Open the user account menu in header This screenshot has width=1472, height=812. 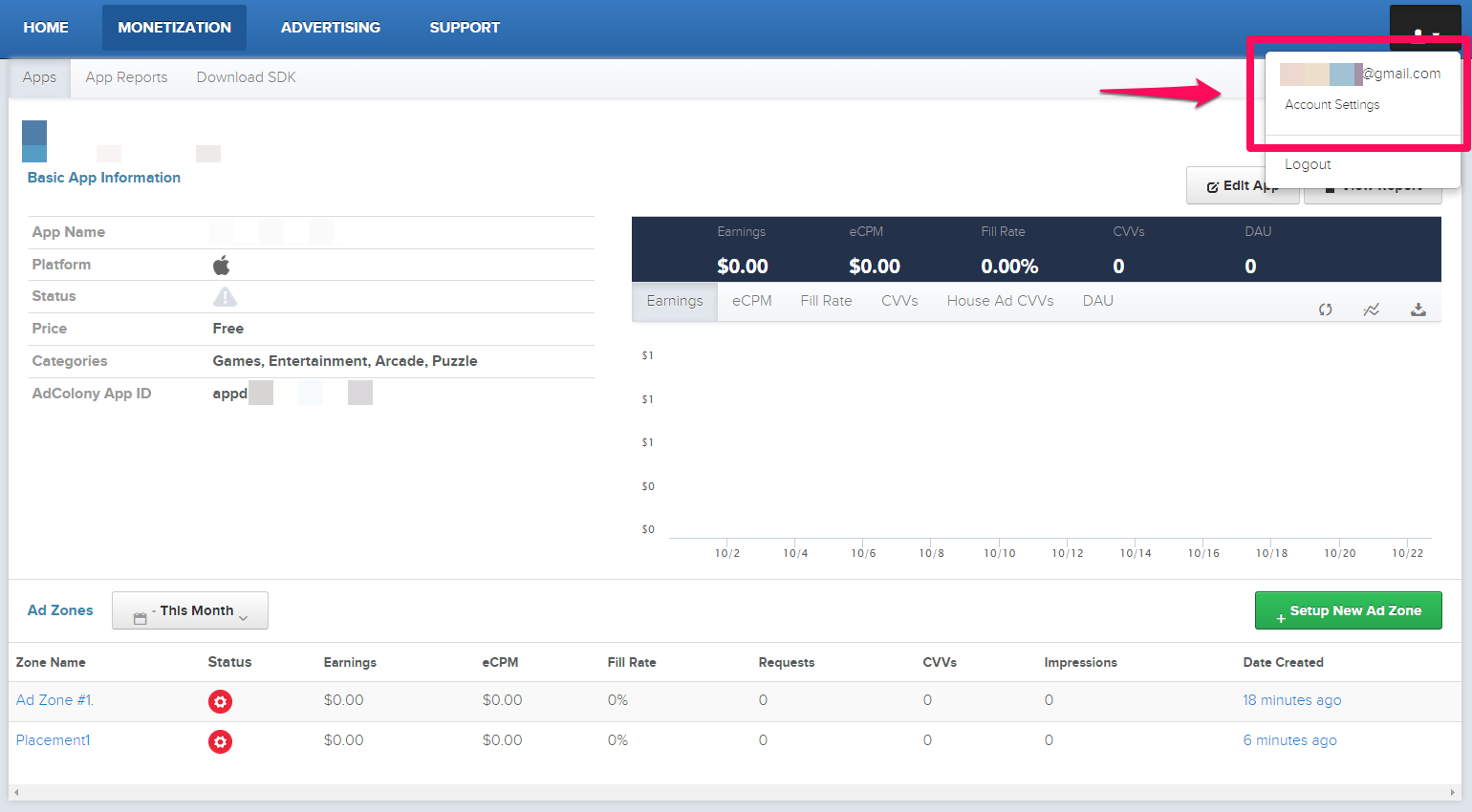point(1424,29)
